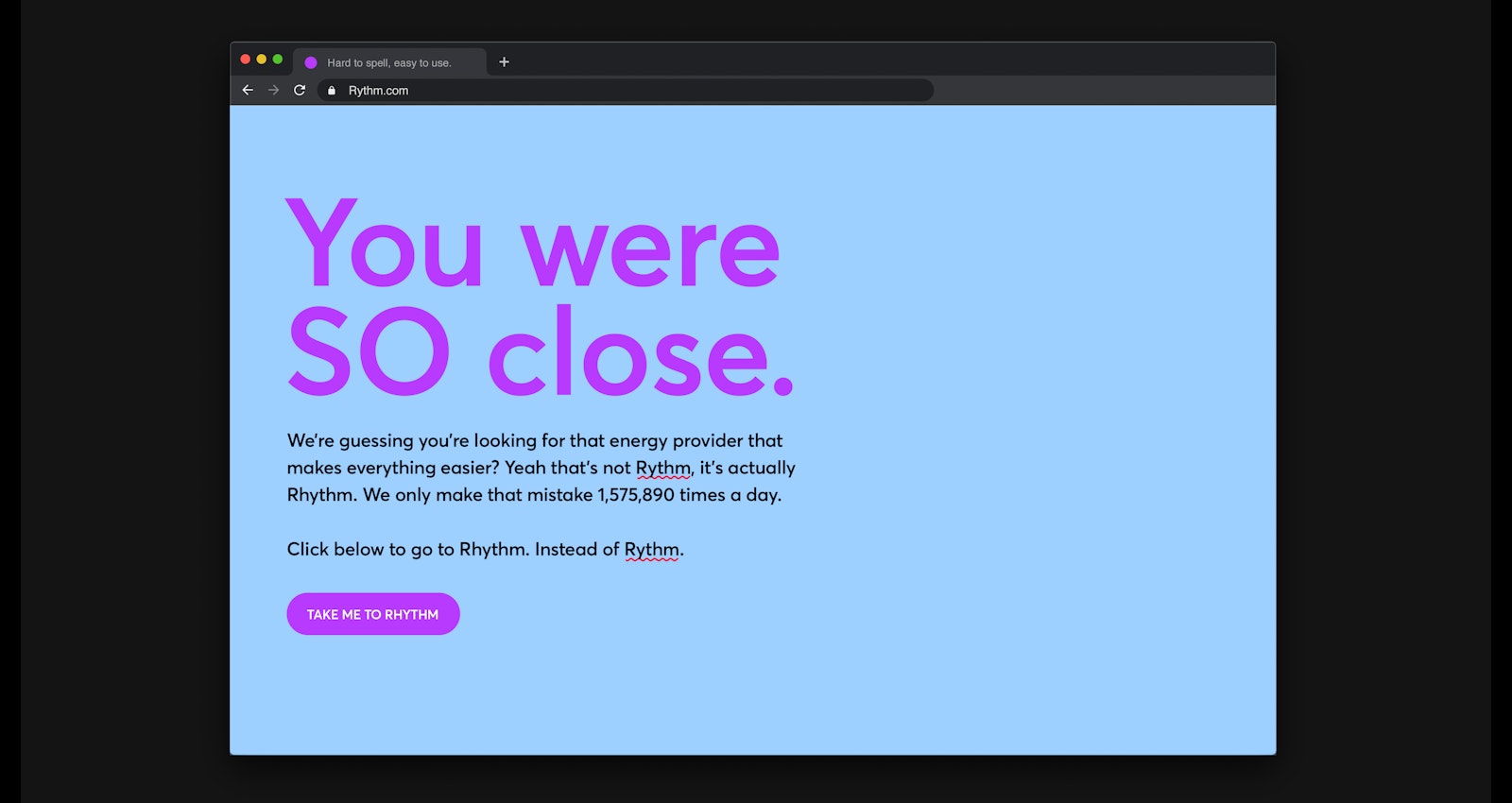Click the text '1,575,890 times a day'
1512x803 pixels.
(x=688, y=495)
